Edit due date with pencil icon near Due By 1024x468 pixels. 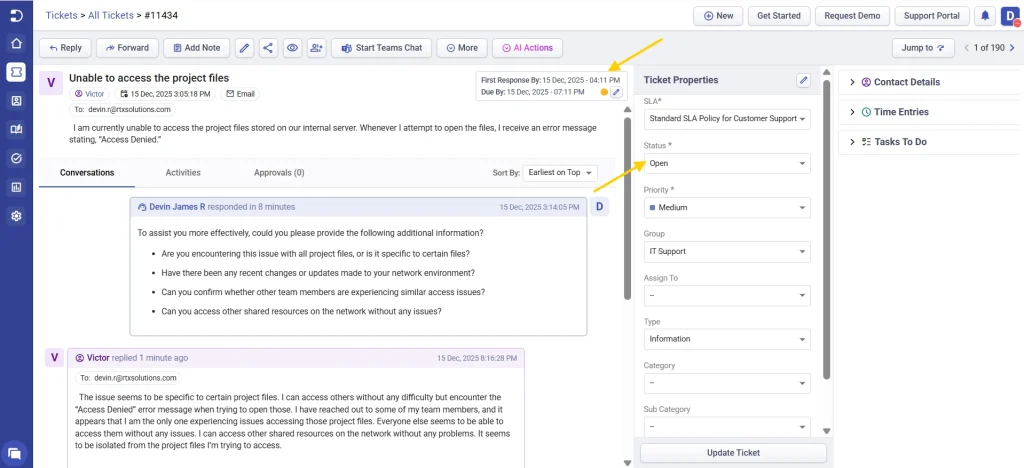pyautogui.click(x=616, y=92)
